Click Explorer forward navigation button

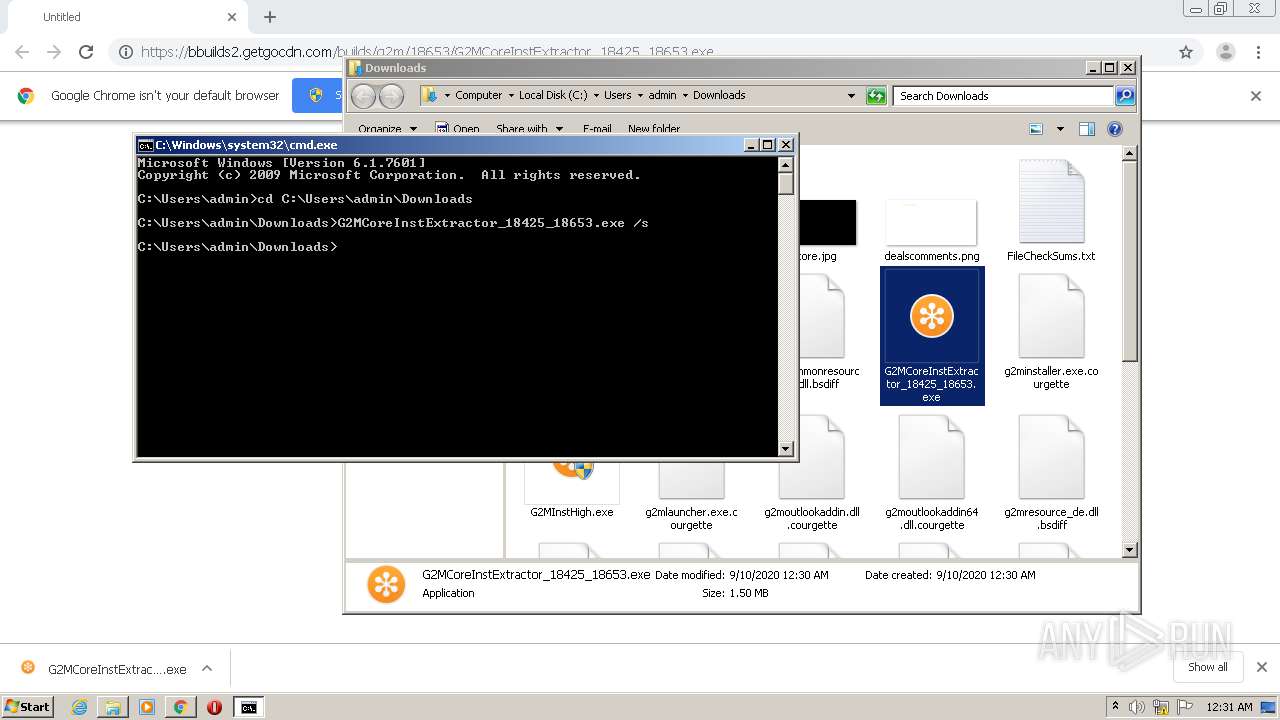392,96
